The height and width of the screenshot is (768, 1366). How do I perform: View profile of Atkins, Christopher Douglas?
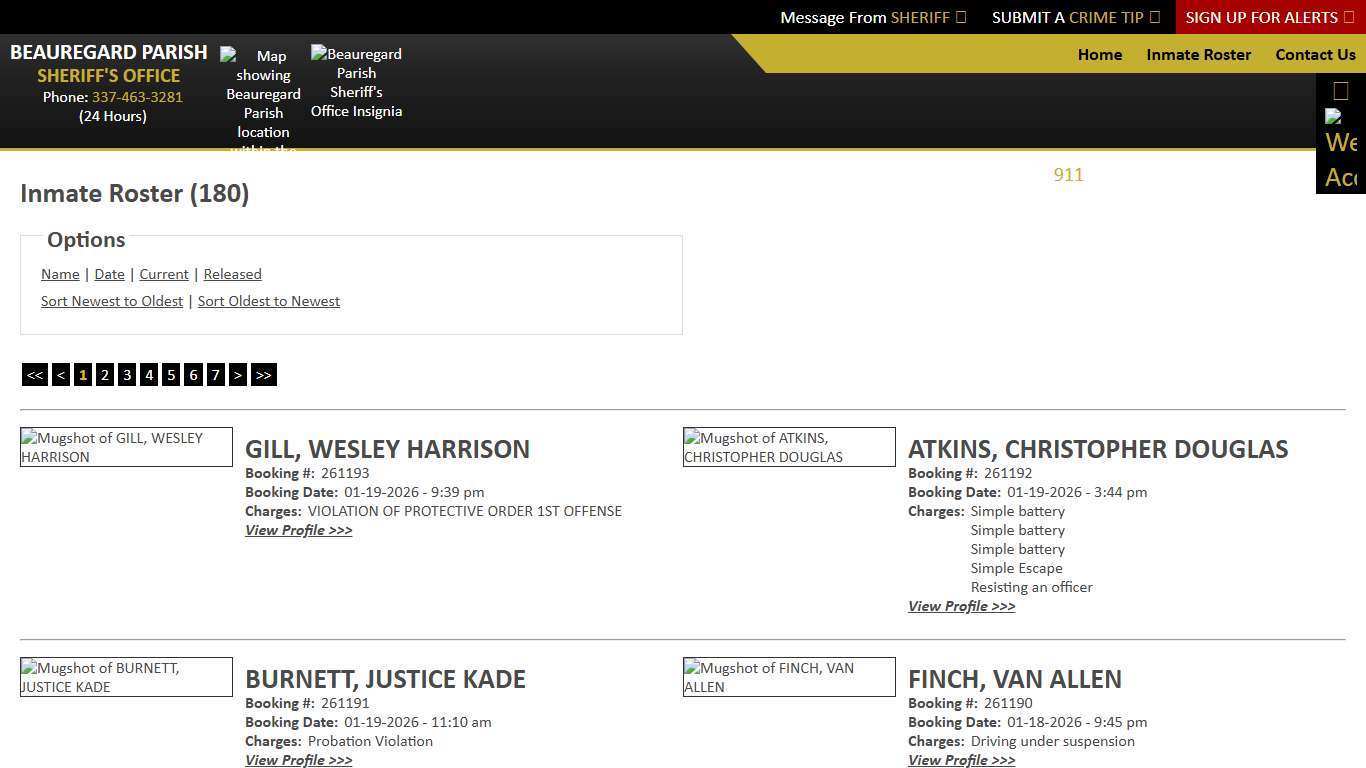[961, 606]
